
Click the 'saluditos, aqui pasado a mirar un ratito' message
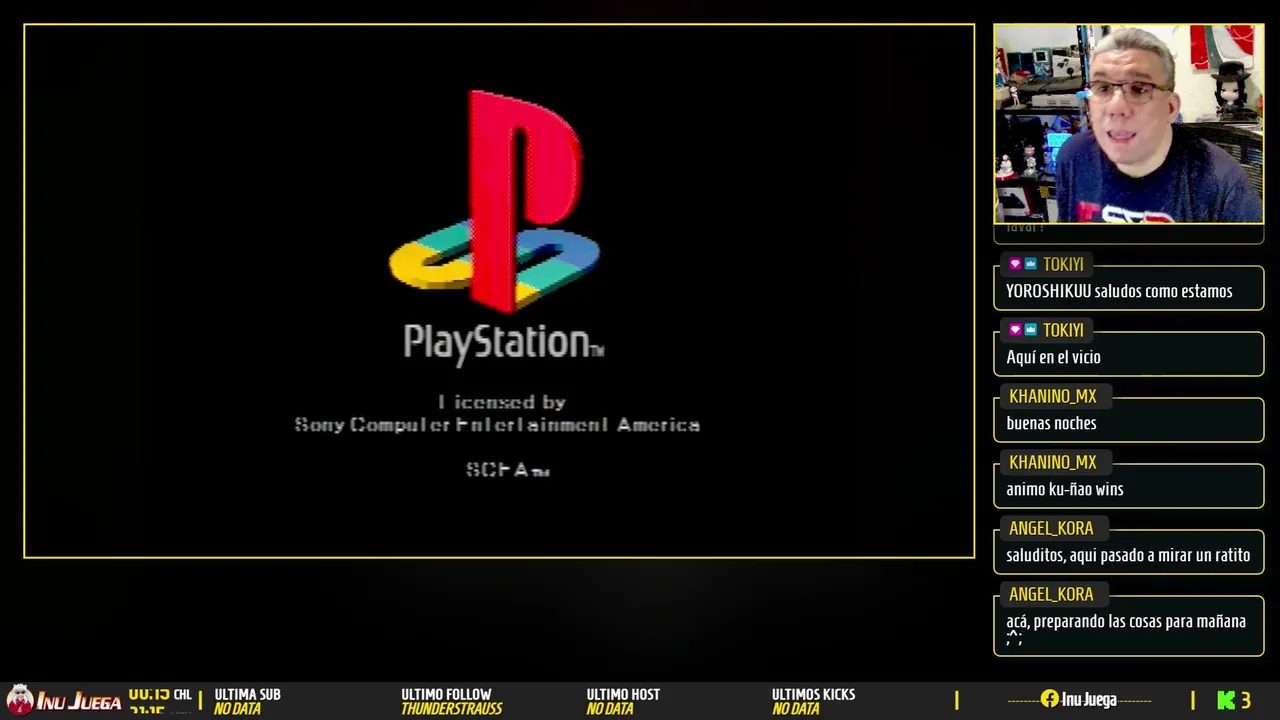(x=1128, y=555)
